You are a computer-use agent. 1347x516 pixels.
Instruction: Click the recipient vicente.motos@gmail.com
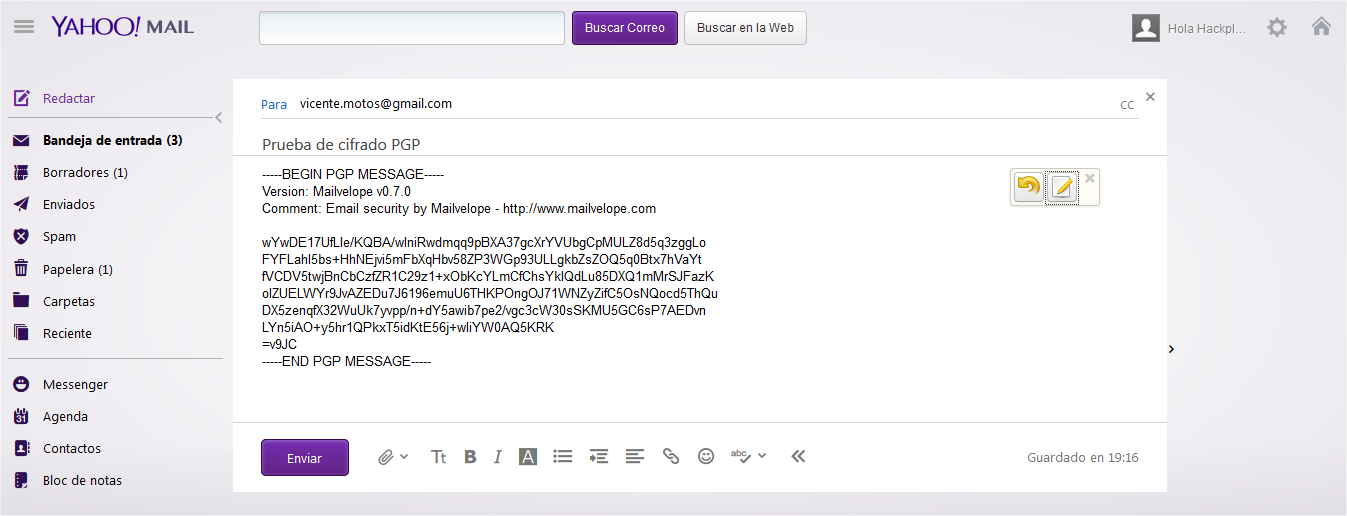coord(376,103)
